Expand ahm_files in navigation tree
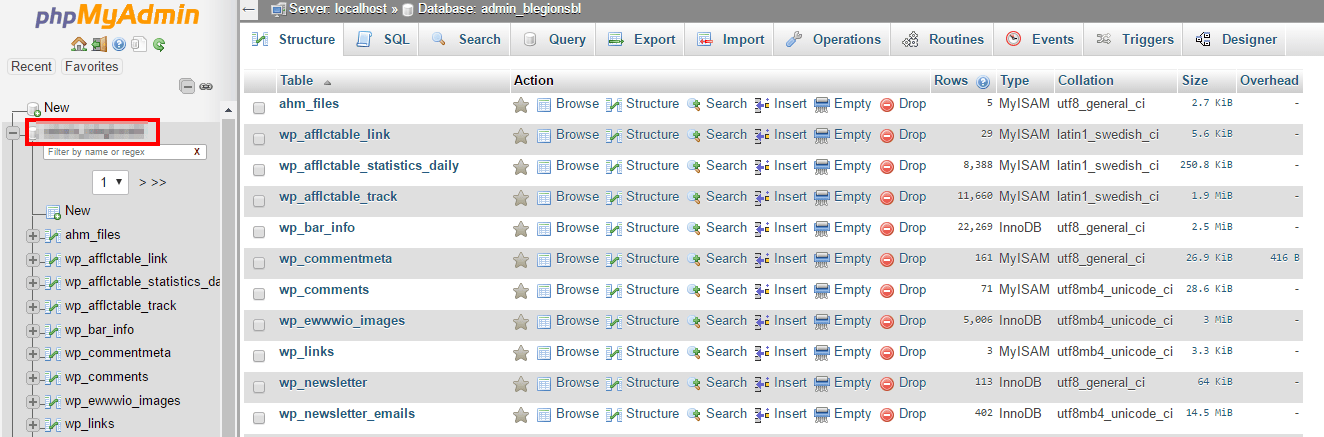 tap(33, 235)
